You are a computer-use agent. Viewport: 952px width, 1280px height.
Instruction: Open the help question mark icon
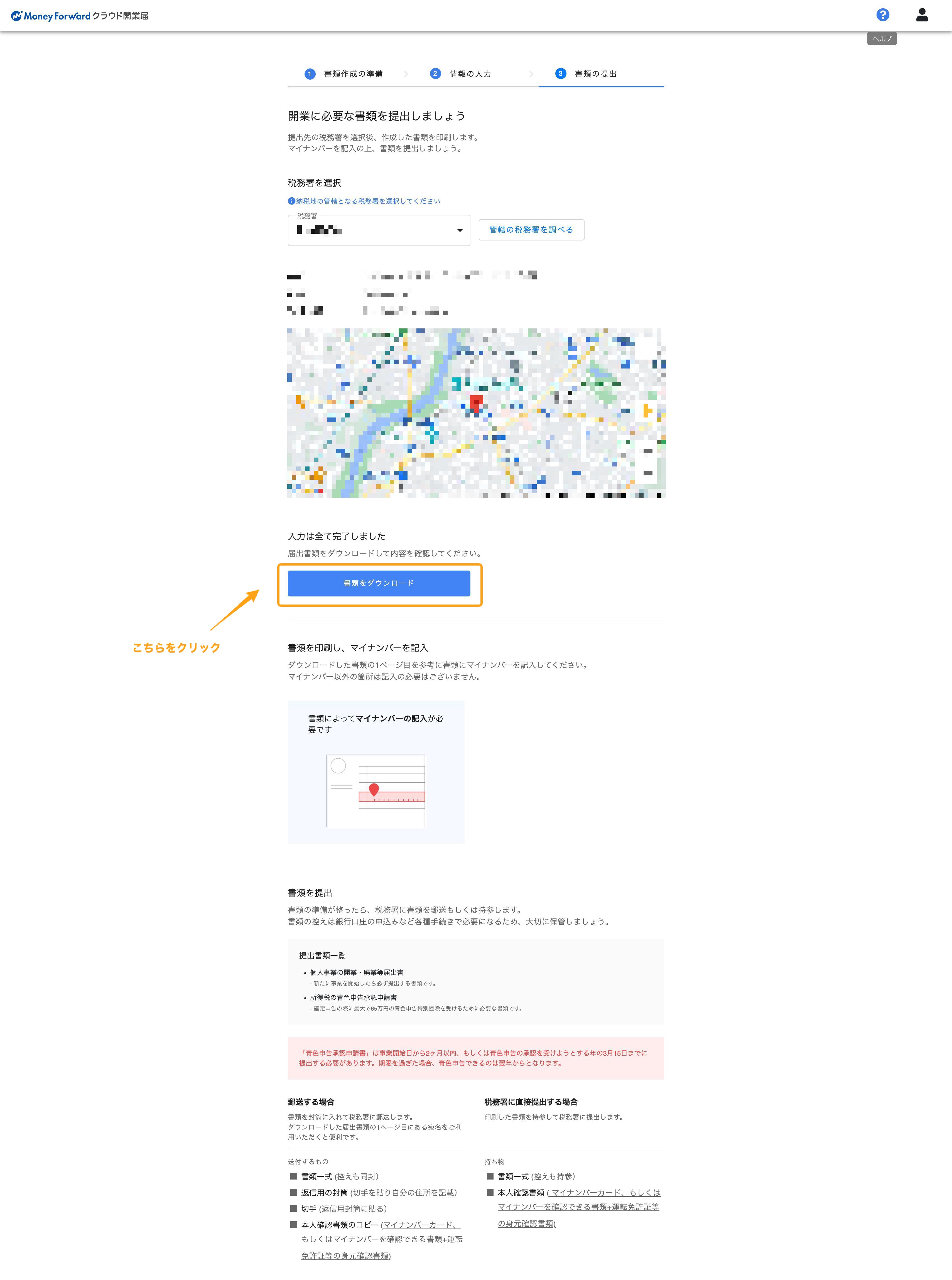882,15
